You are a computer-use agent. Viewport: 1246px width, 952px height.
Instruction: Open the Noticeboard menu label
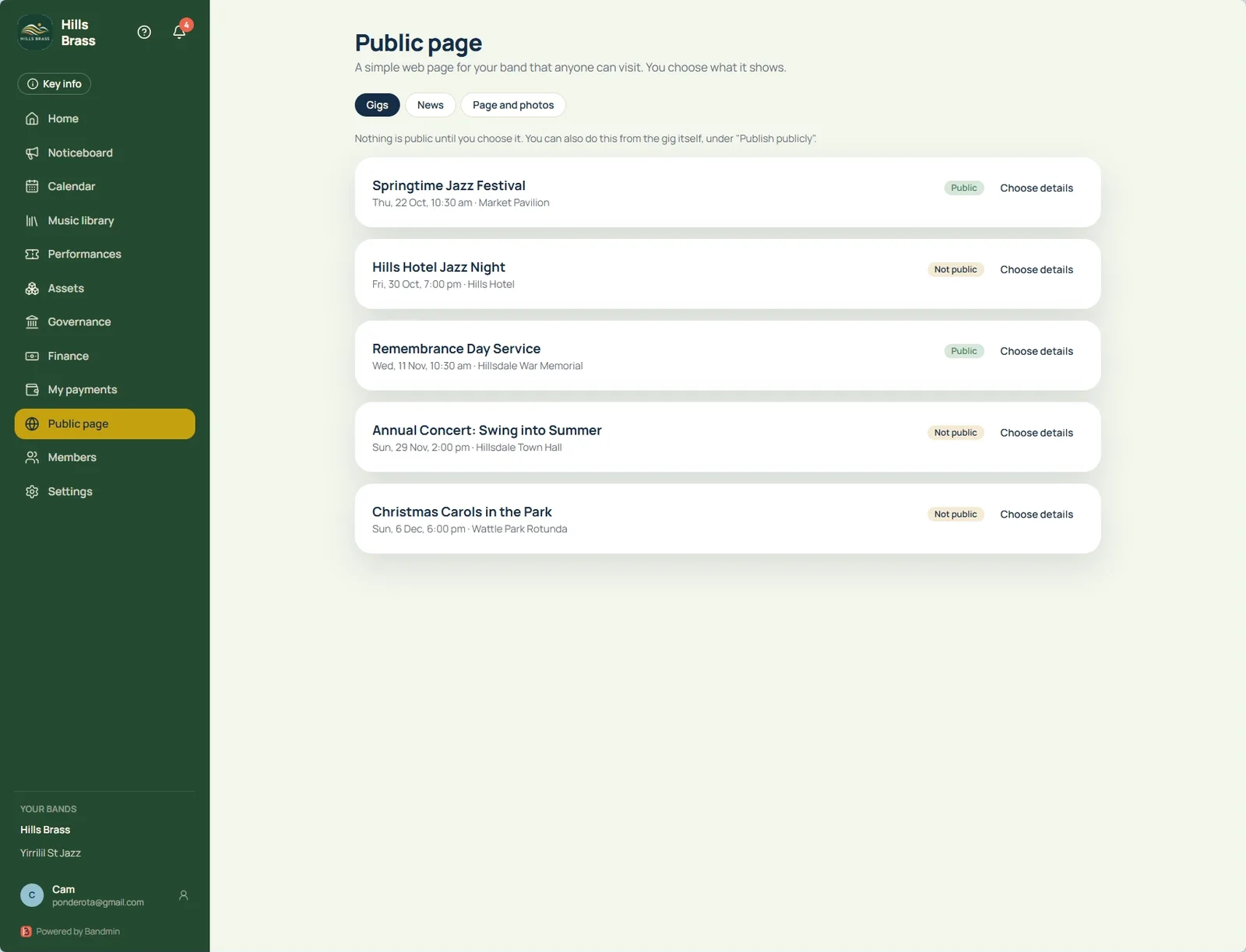pyautogui.click(x=80, y=153)
